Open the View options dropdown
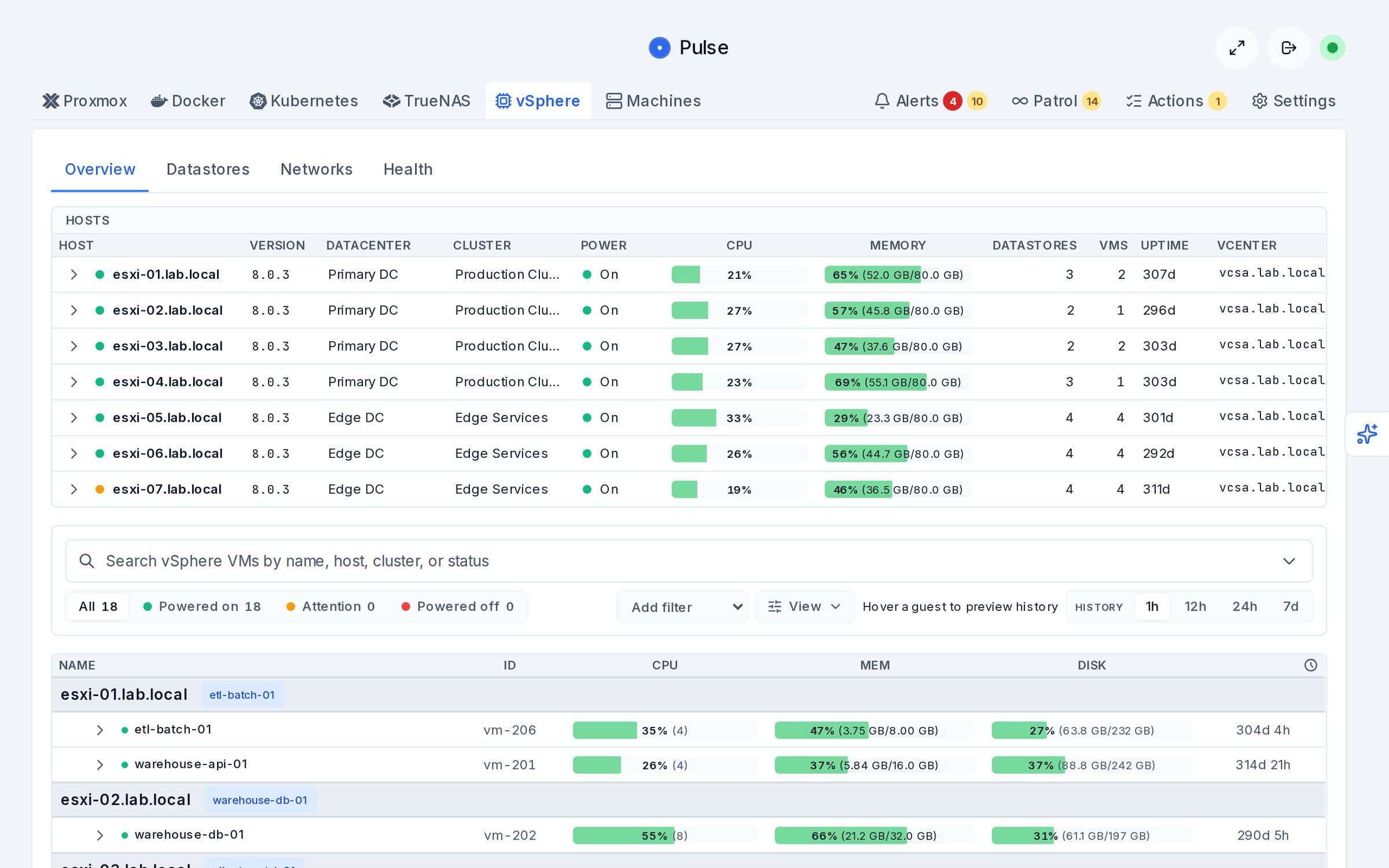 click(x=805, y=606)
